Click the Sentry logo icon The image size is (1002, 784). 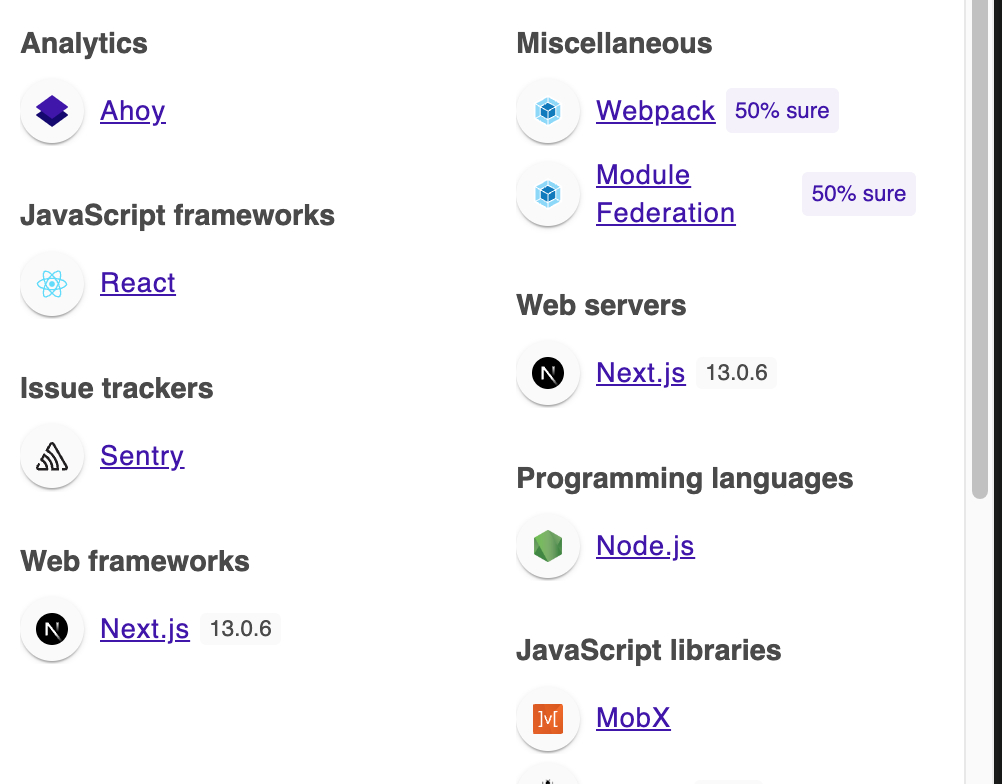[52, 456]
